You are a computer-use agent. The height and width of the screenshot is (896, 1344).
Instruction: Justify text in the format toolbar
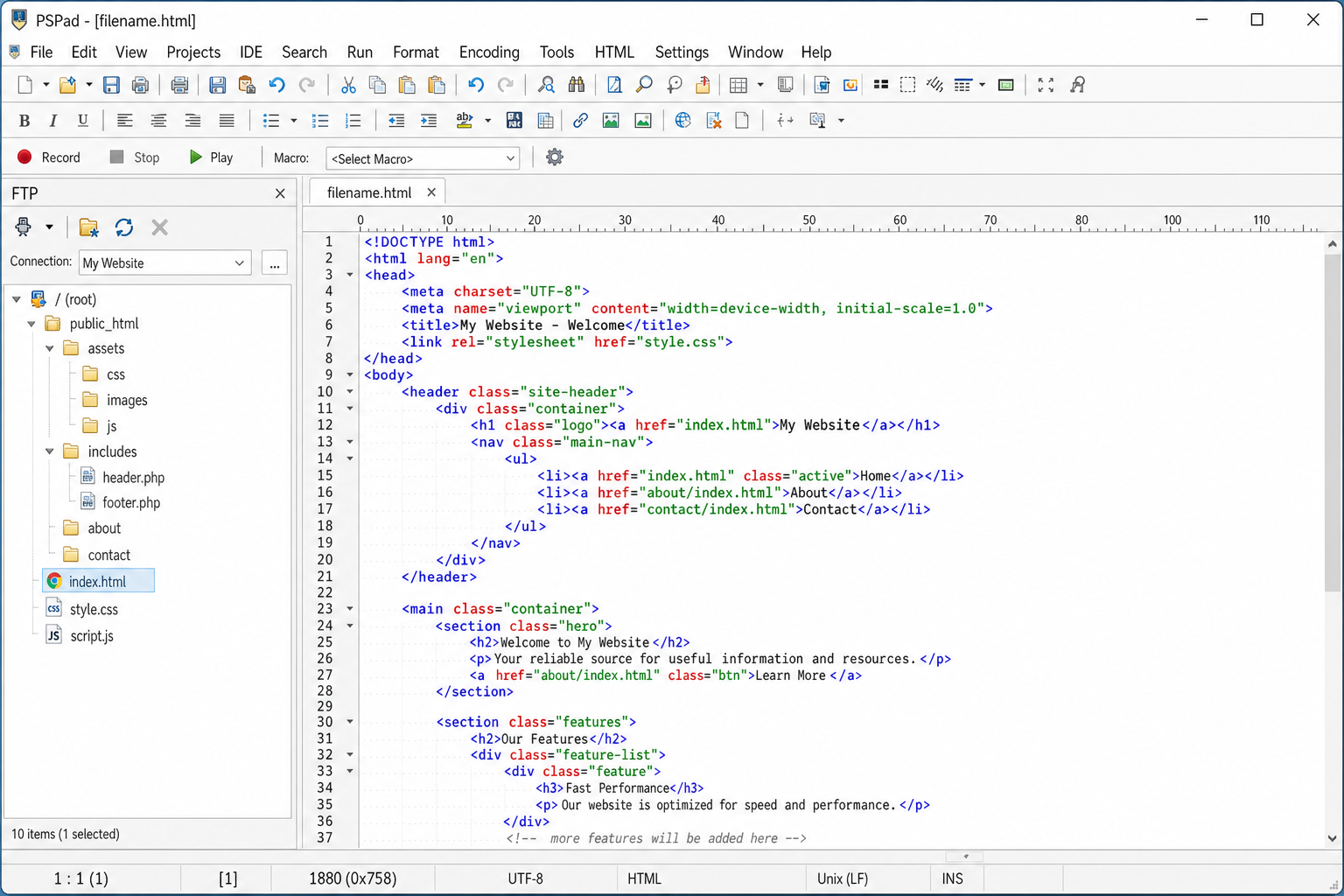227,121
